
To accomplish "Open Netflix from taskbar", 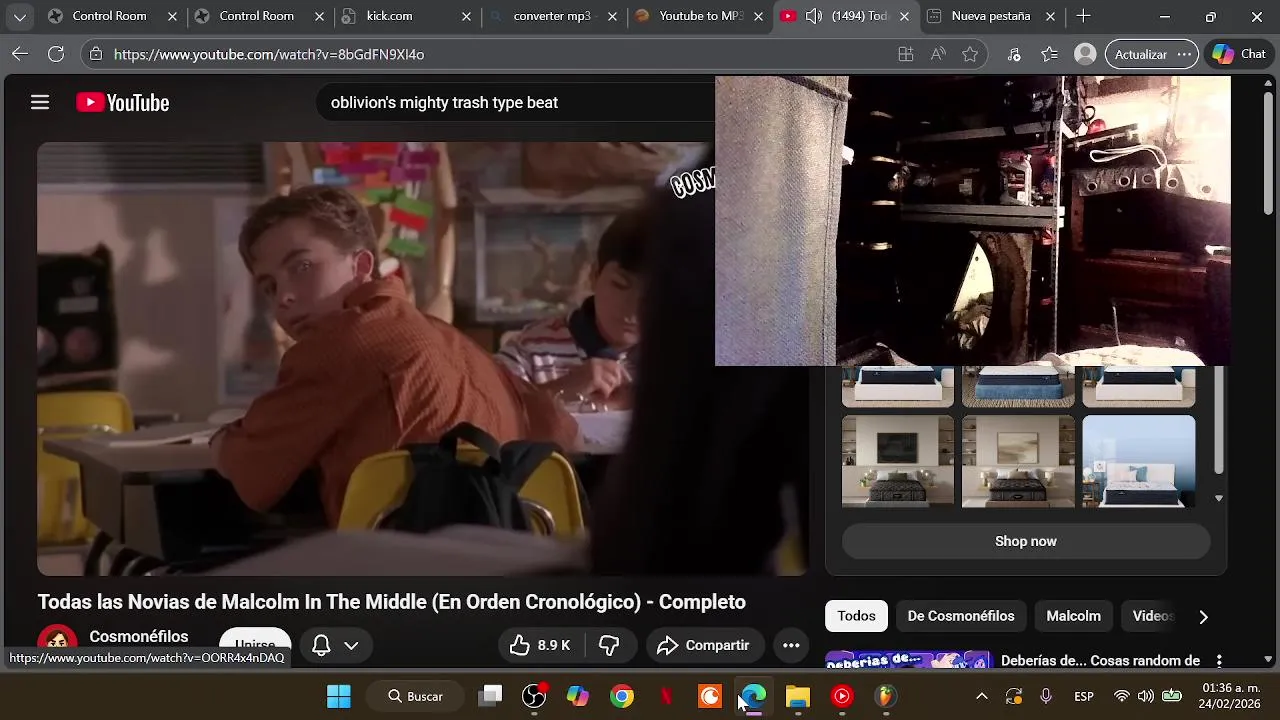I will [x=666, y=696].
